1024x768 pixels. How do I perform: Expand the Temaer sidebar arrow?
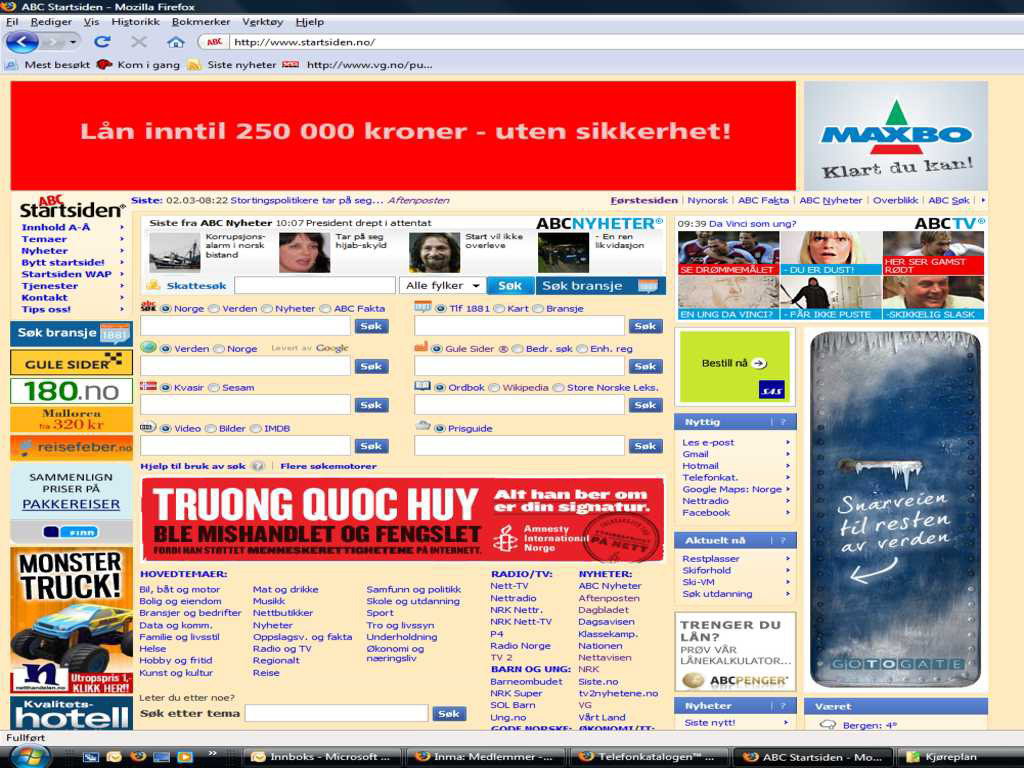pos(121,239)
